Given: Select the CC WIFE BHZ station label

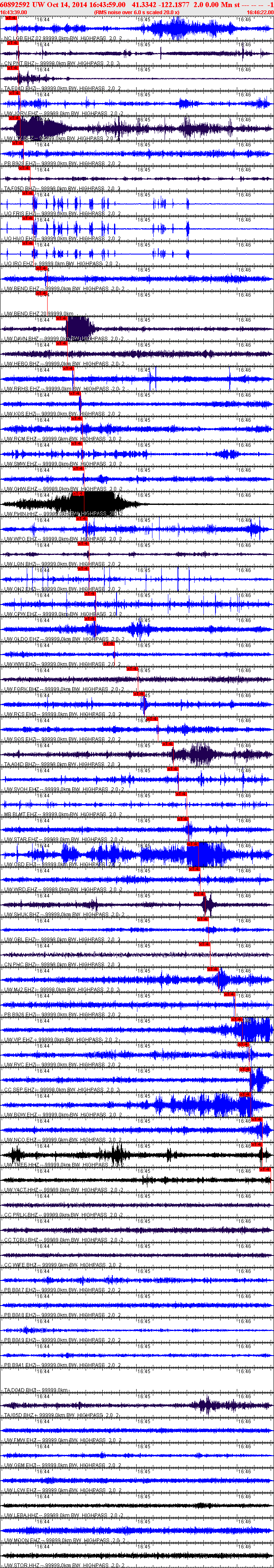Looking at the screenshot, I should [63, 1265].
